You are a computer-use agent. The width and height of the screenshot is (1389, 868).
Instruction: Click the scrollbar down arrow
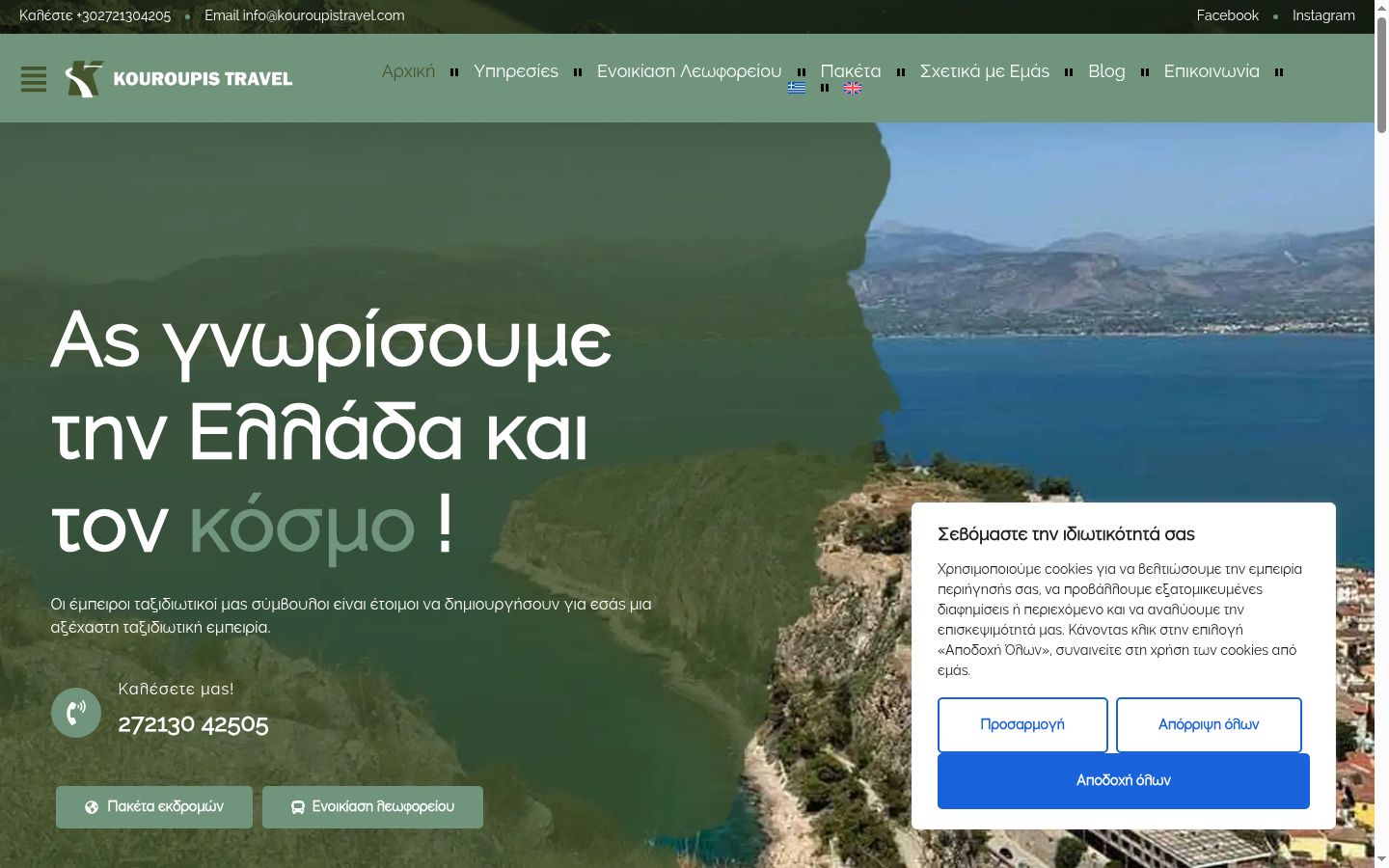tap(1381, 859)
